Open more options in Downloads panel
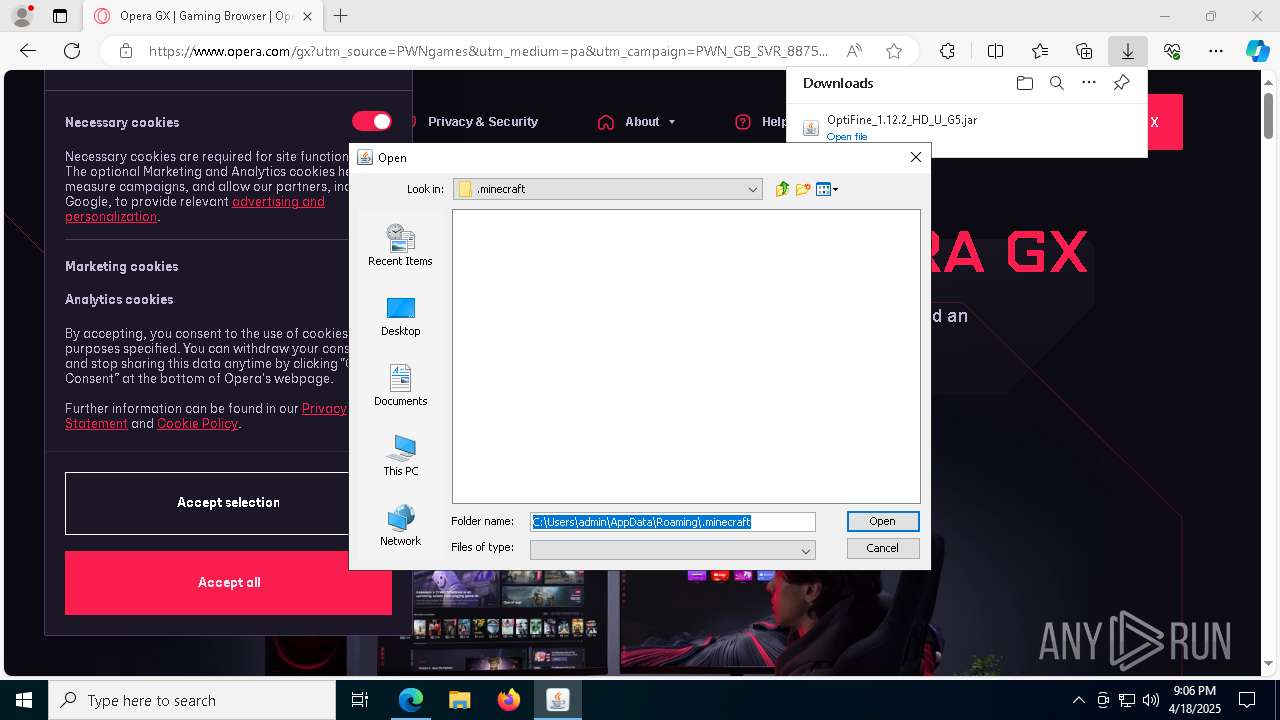The image size is (1280, 720). [1089, 83]
